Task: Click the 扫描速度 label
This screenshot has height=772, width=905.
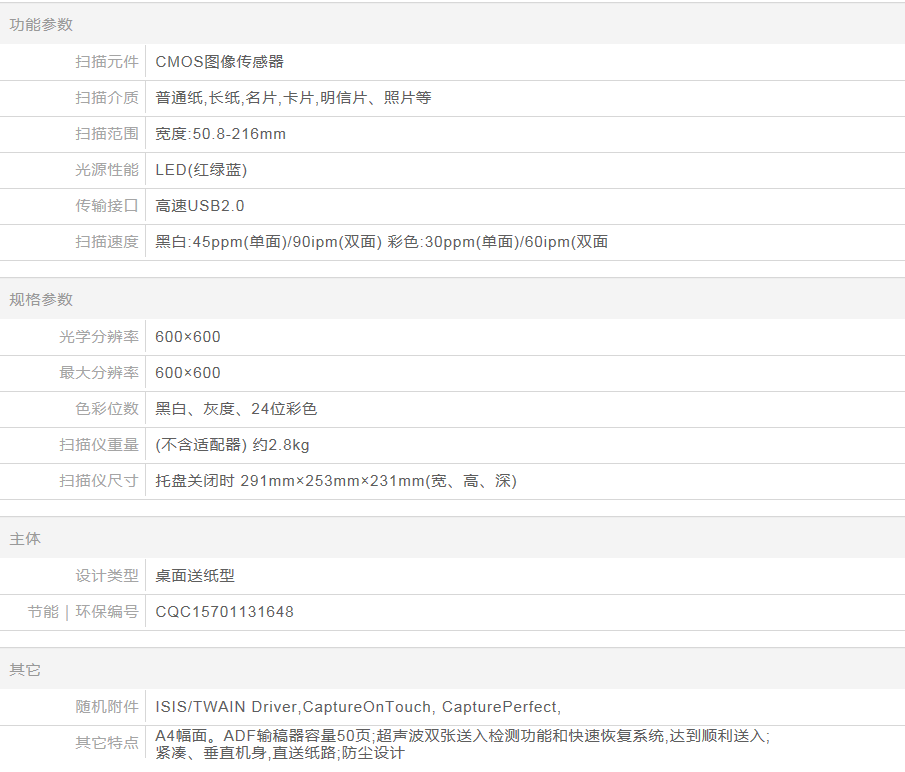Action: (x=107, y=242)
